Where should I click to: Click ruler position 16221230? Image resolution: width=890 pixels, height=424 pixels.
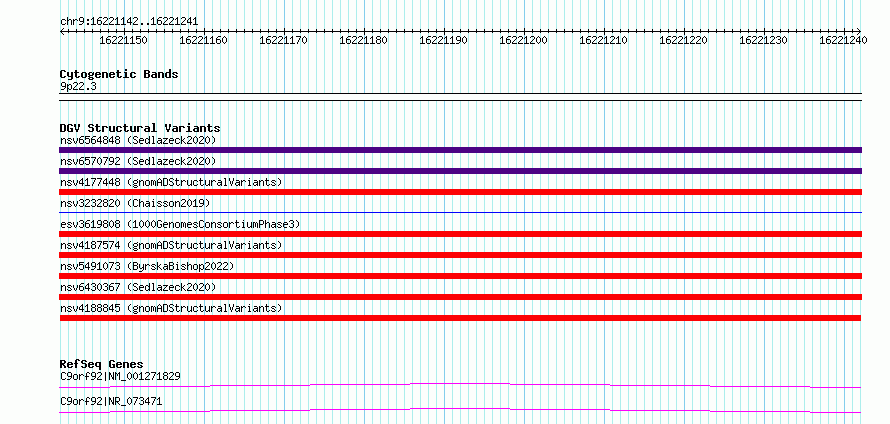tap(763, 40)
